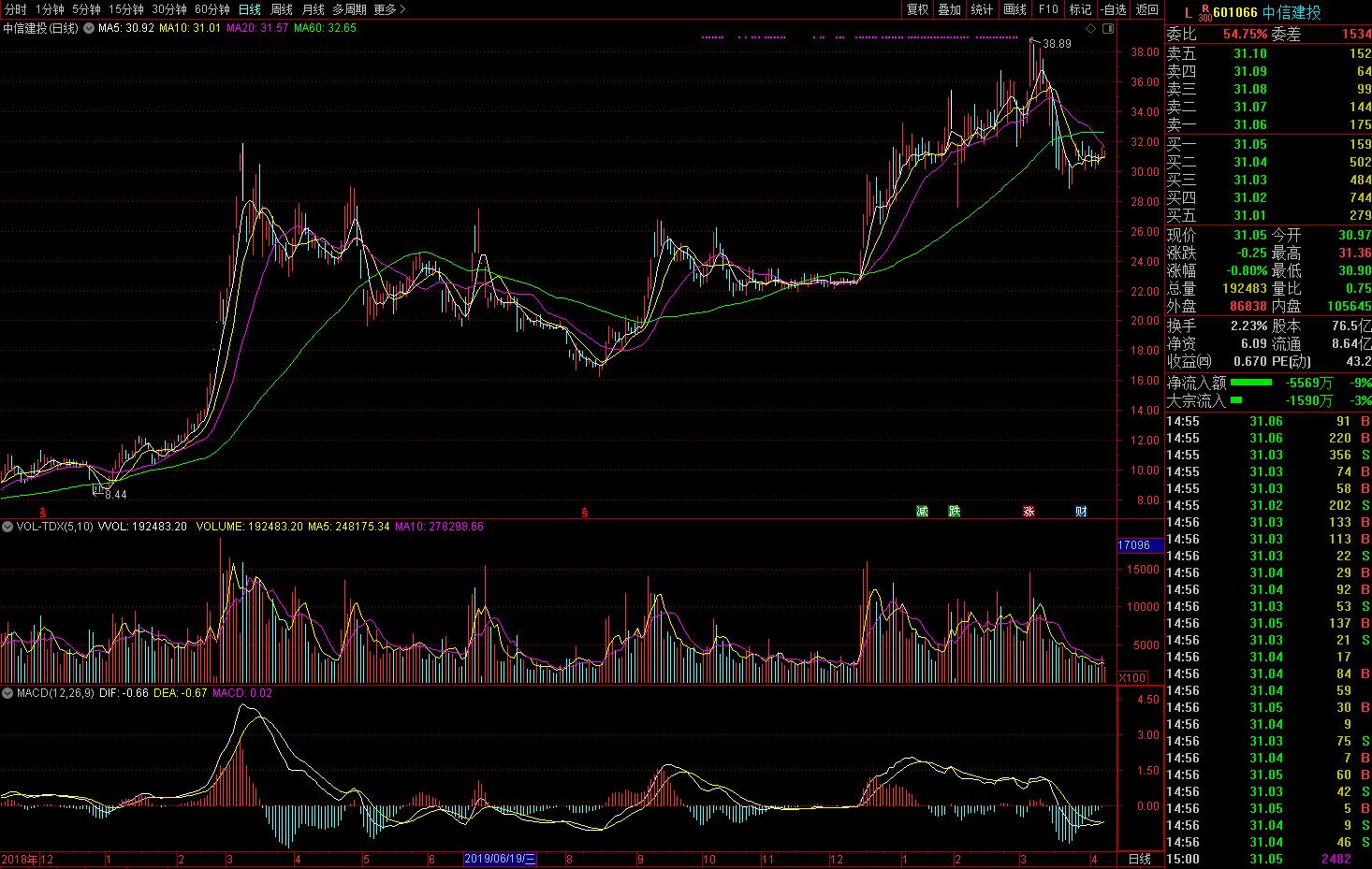Click MA20: 31.57 indicator value

tap(257, 28)
